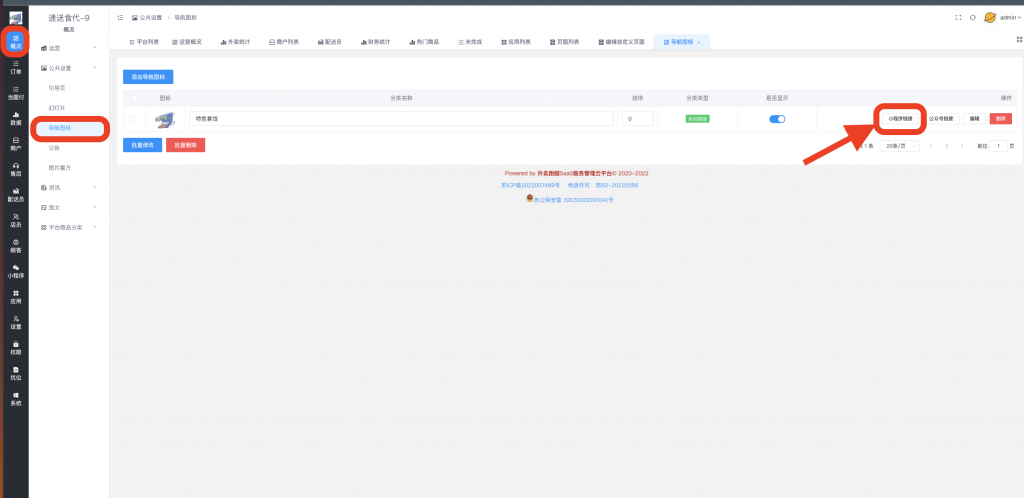Click the tab grid icon at far right

pos(1019,40)
